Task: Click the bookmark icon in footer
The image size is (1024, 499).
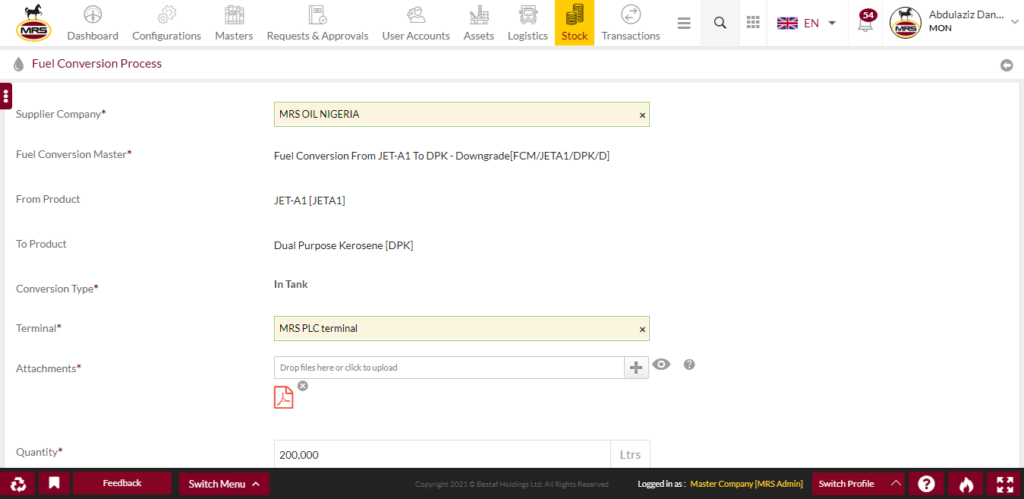Action: point(54,483)
